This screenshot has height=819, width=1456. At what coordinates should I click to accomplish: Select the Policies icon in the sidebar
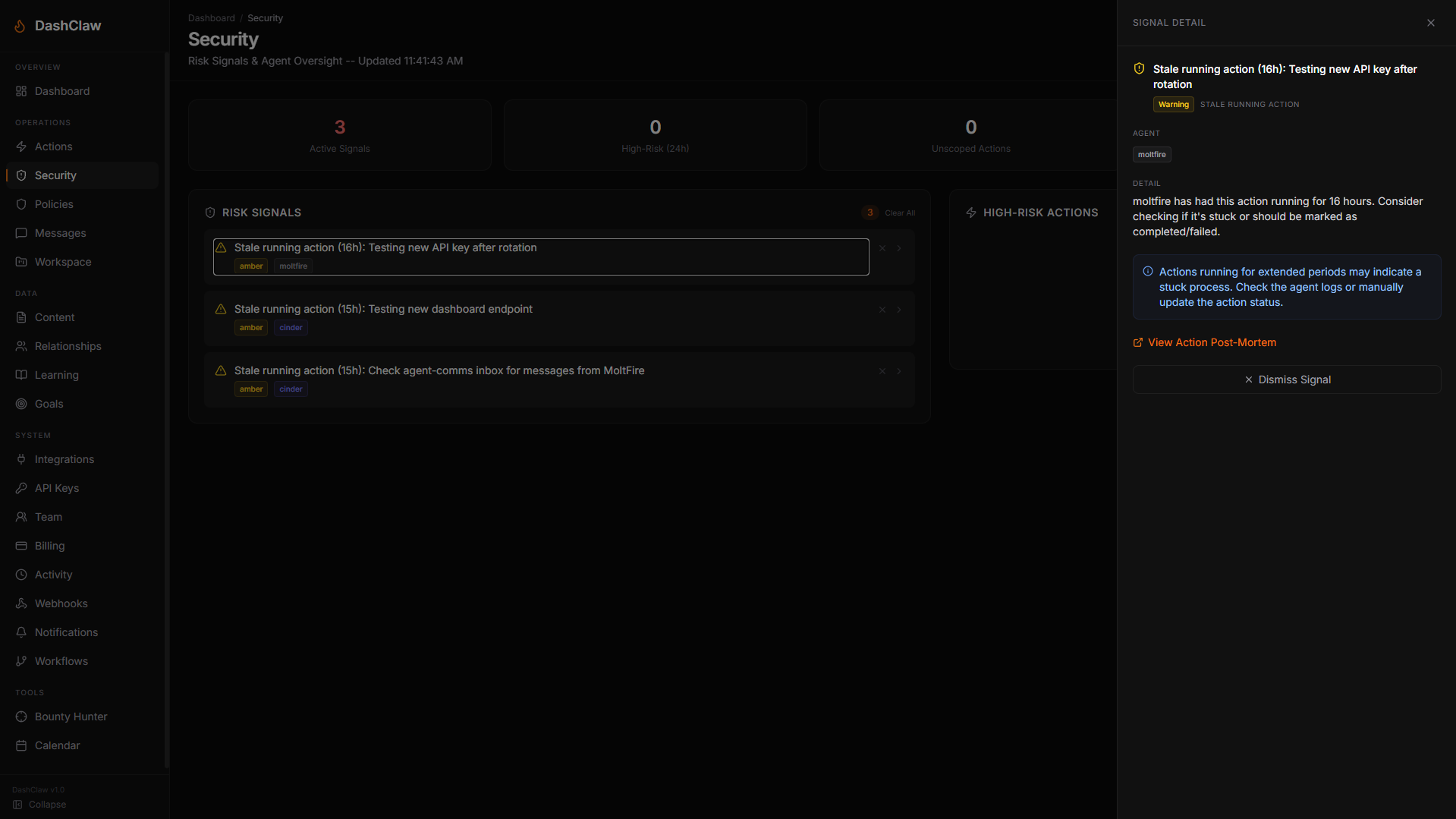21,204
